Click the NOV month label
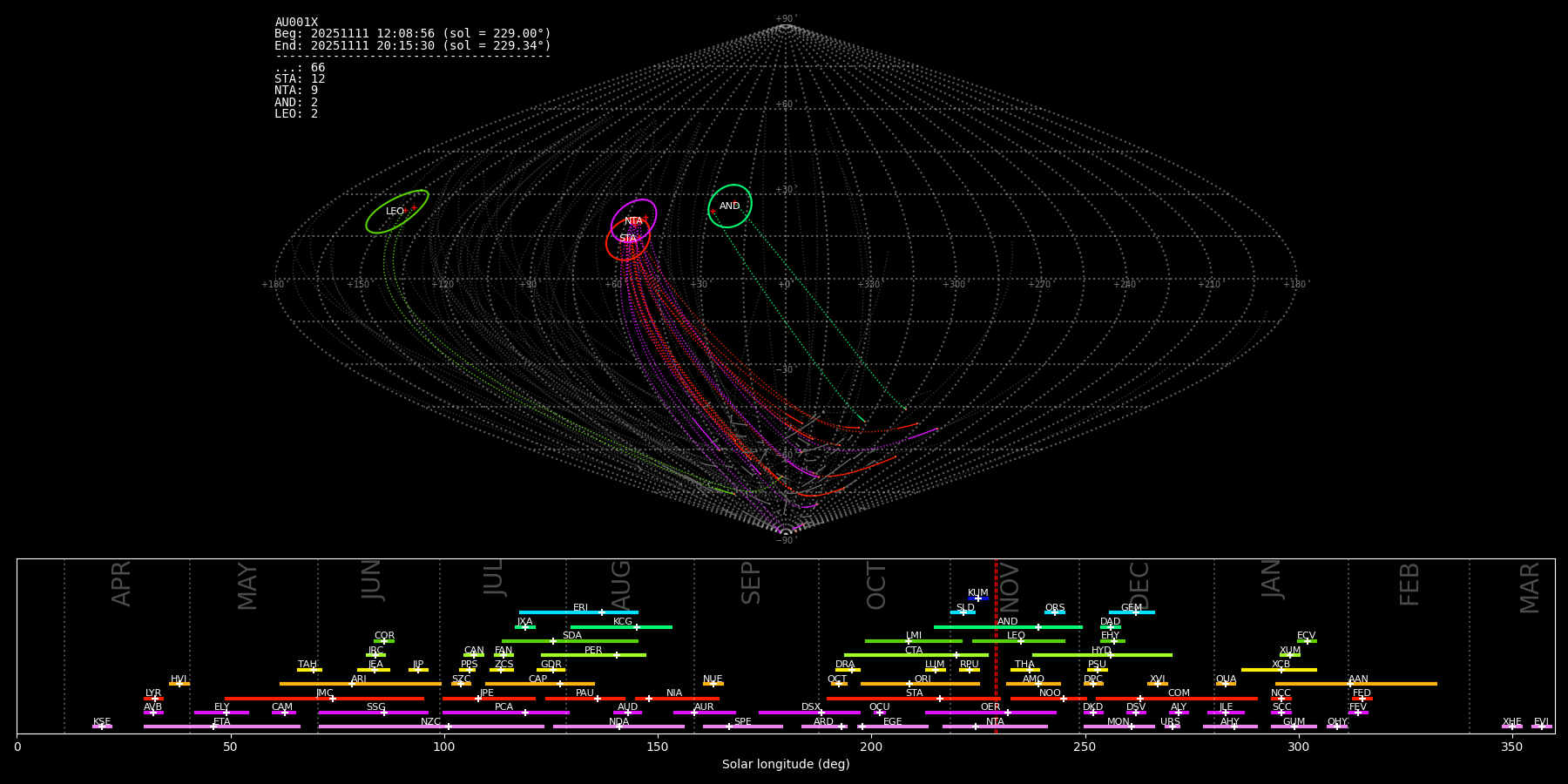 point(1009,585)
